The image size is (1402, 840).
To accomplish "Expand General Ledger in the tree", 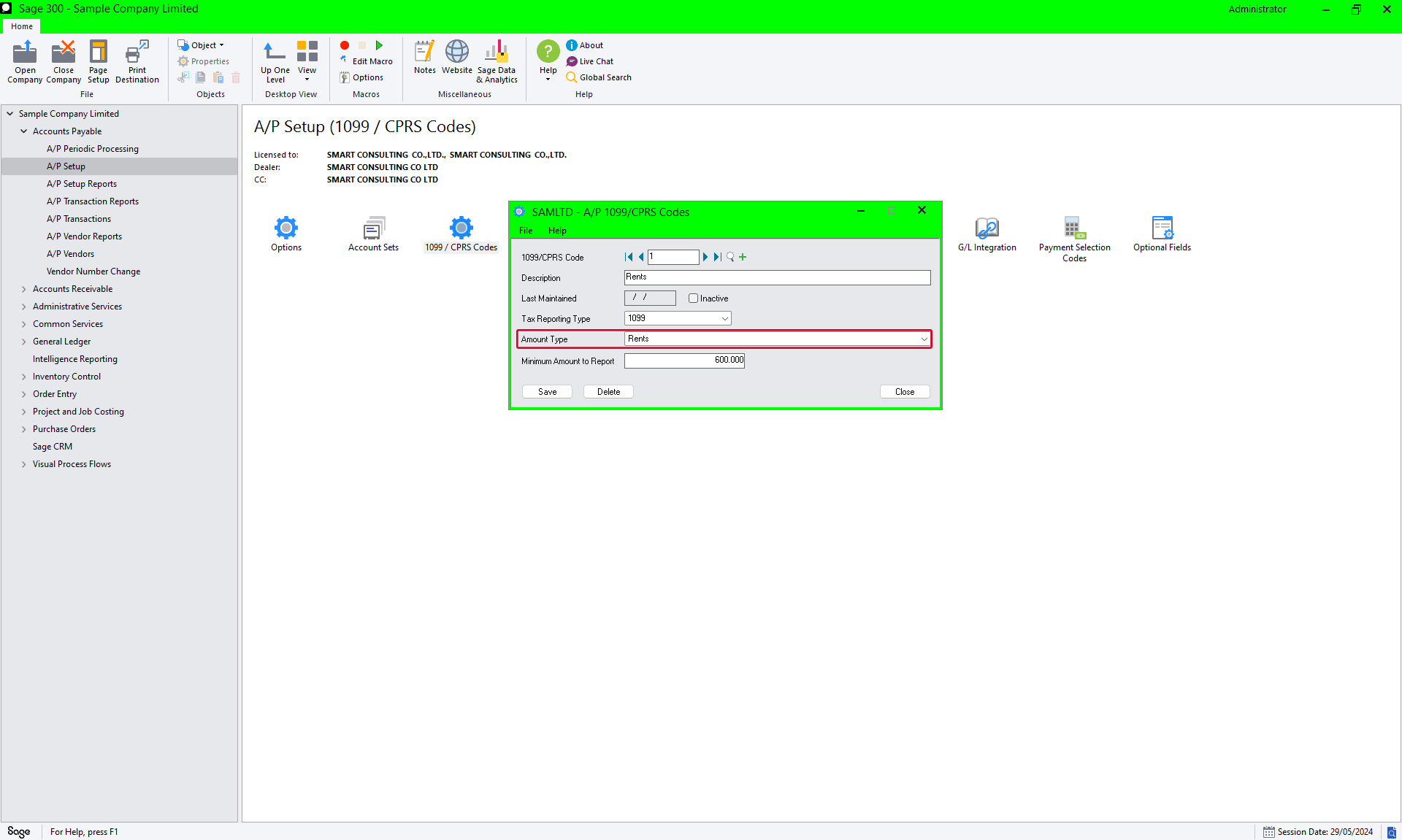I will [24, 342].
